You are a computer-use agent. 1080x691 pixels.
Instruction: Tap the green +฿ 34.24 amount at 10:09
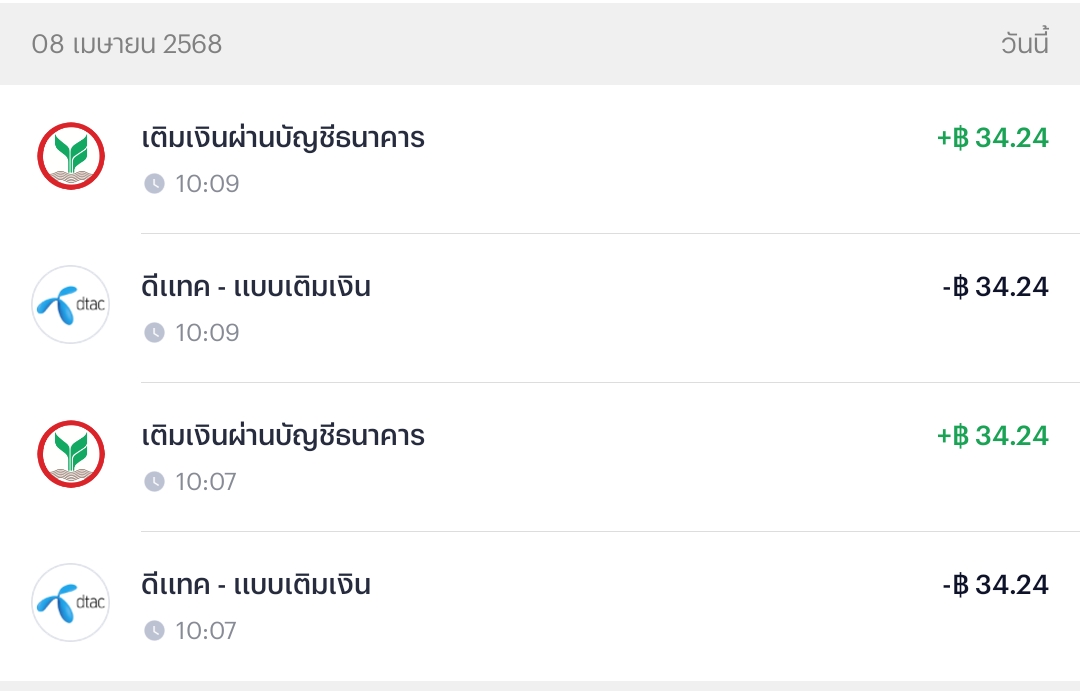(993, 138)
